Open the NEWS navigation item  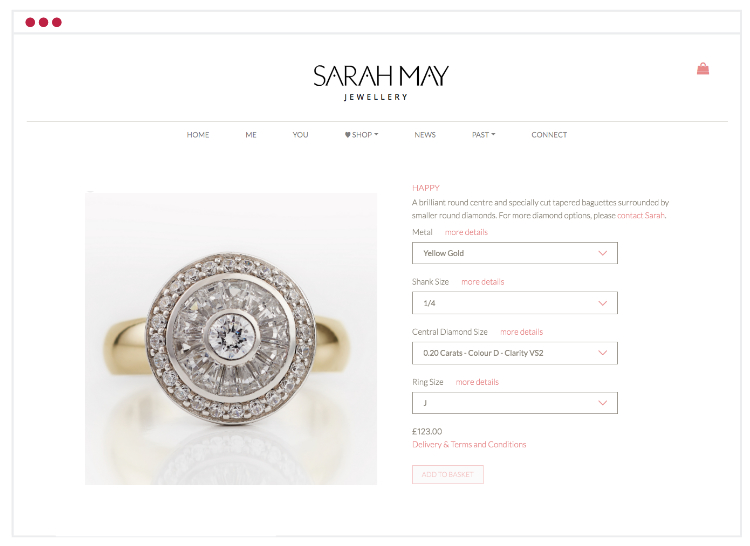tap(425, 135)
